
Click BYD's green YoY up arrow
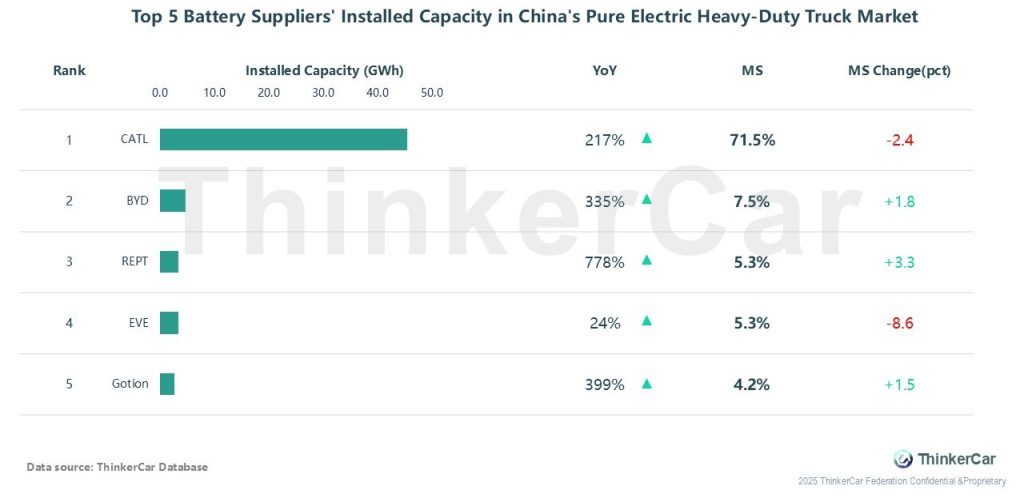pyautogui.click(x=647, y=200)
